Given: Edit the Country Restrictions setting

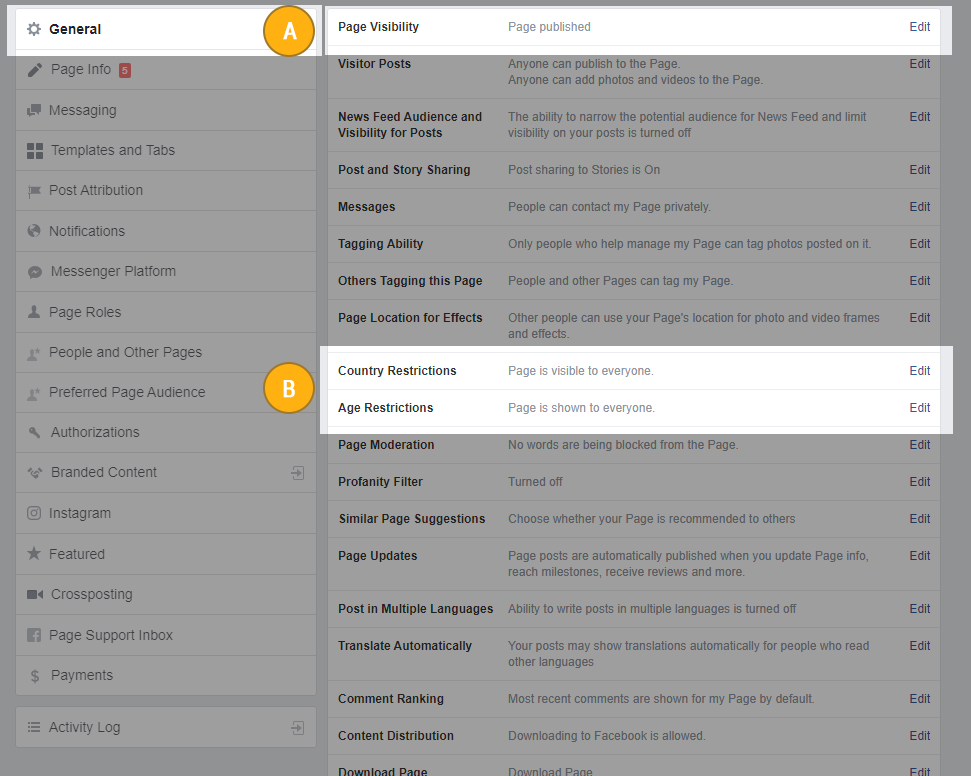Looking at the screenshot, I should [x=920, y=371].
